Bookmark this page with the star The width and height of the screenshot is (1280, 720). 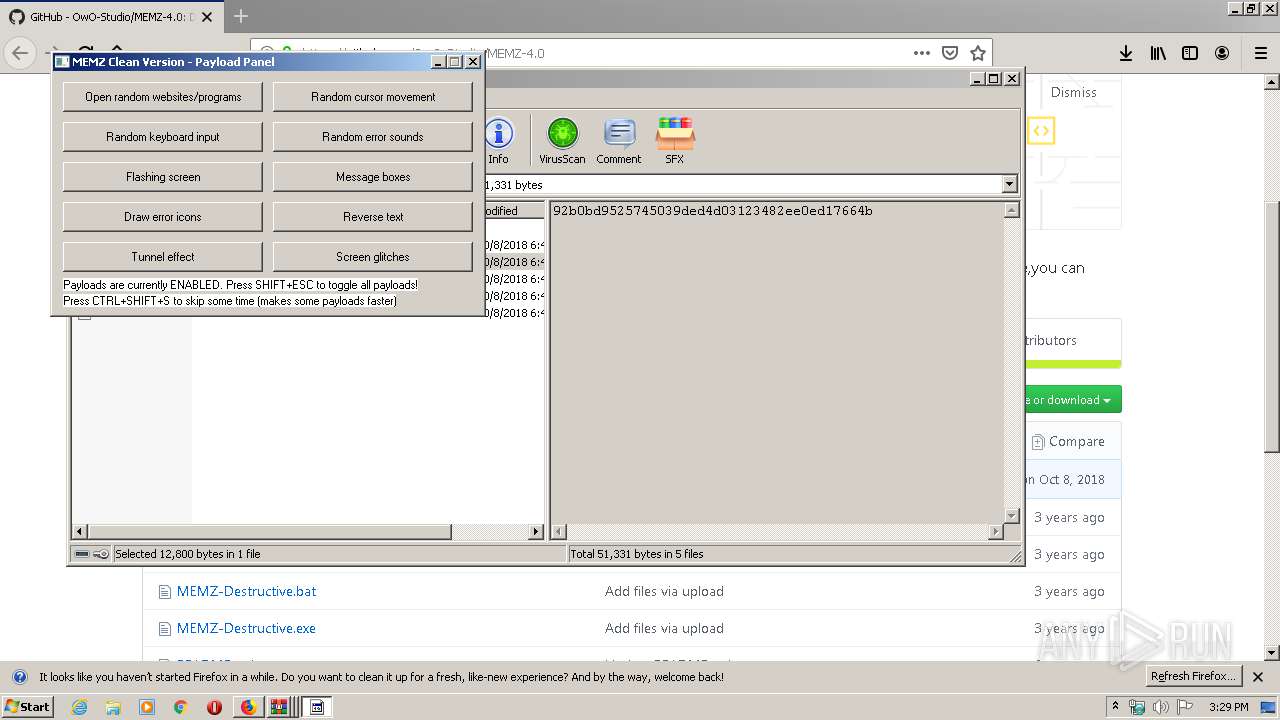pos(978,53)
